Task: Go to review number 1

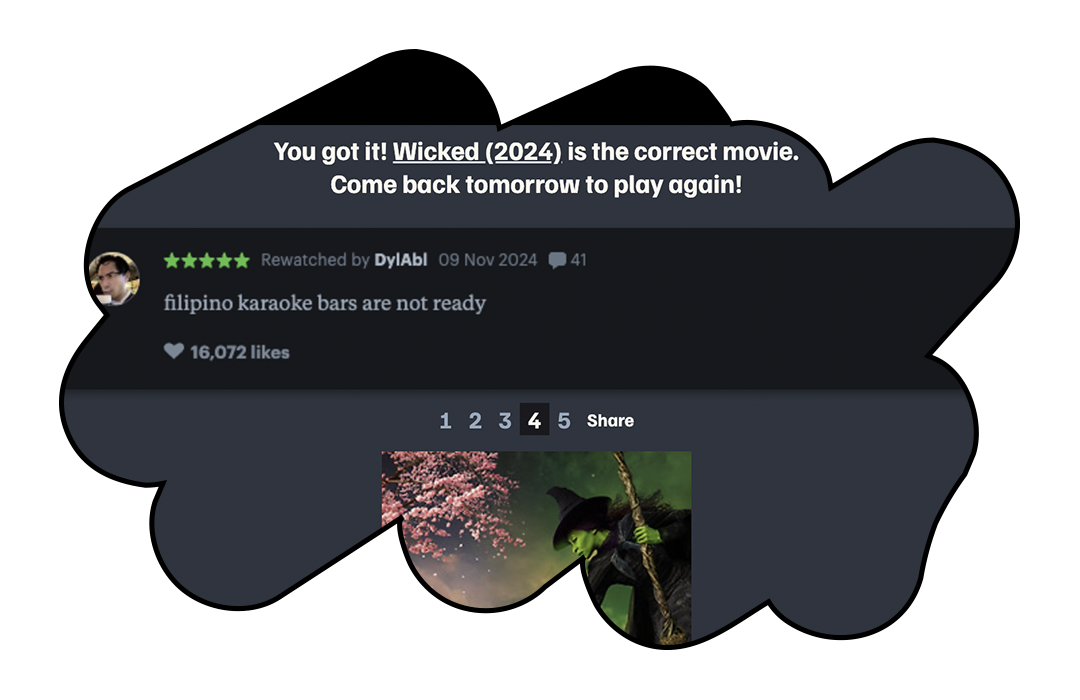Action: [446, 420]
